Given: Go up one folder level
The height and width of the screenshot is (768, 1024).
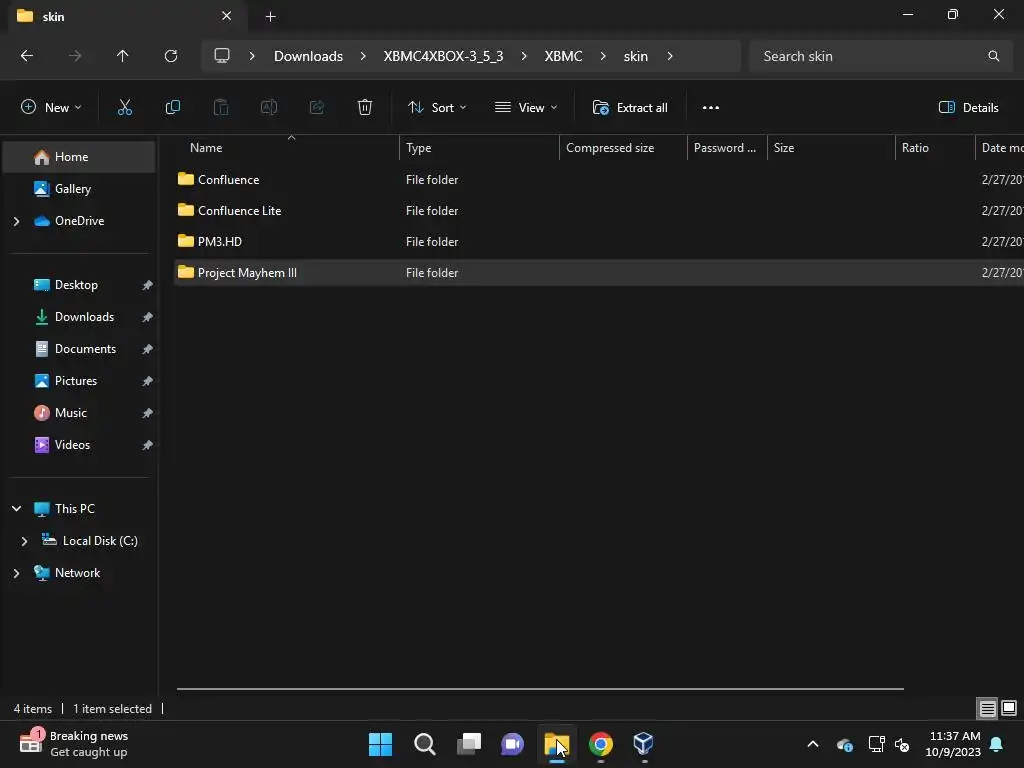Looking at the screenshot, I should point(122,56).
